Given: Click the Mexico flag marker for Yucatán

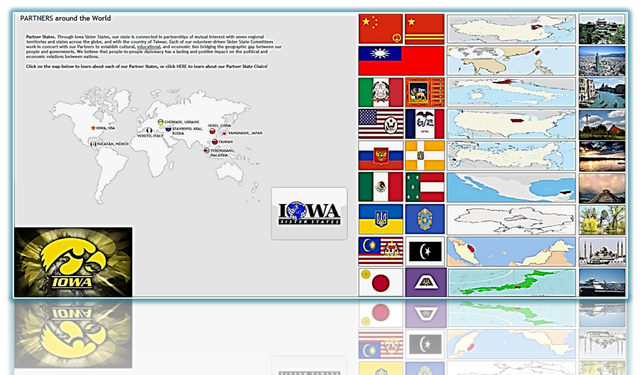Looking at the screenshot, I should tap(93, 144).
